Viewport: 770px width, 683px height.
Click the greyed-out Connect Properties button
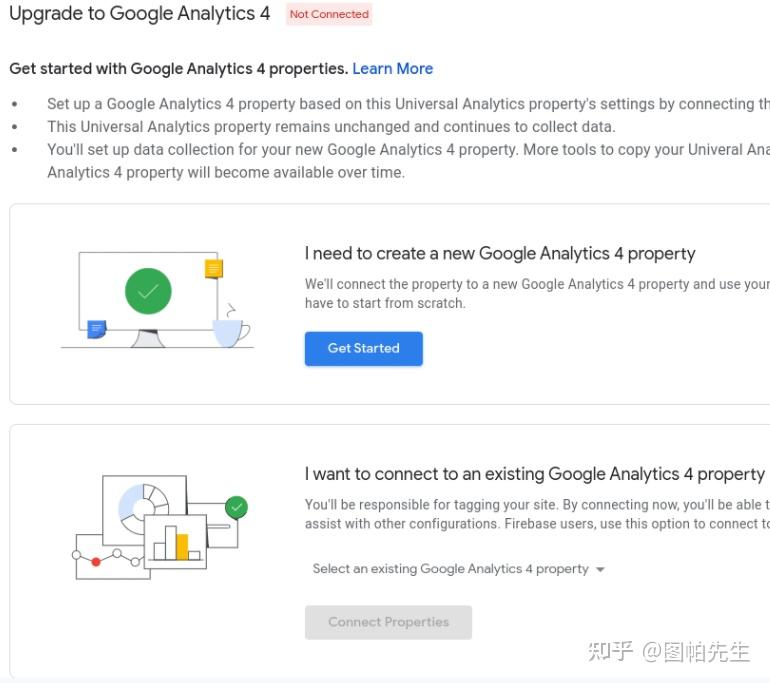pos(388,622)
